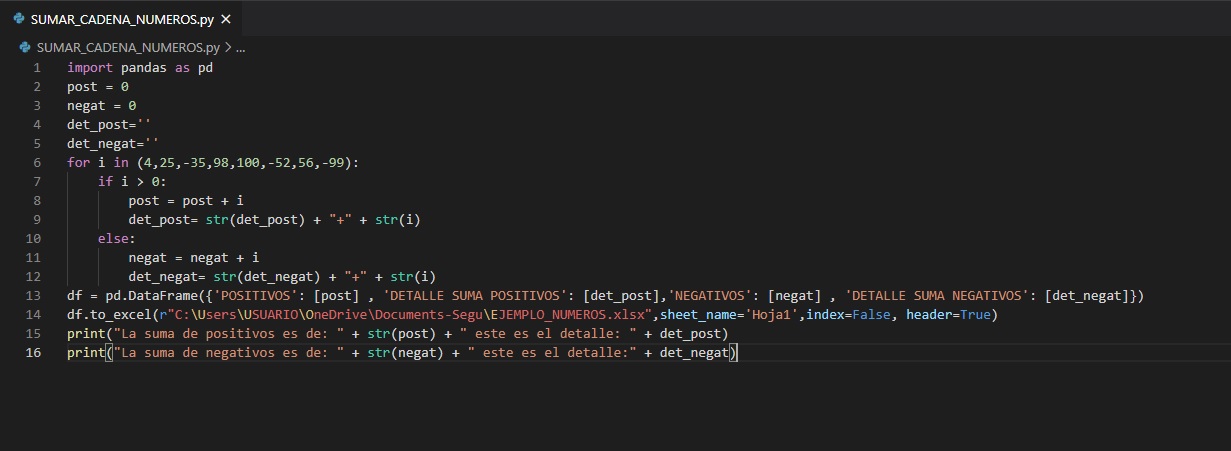This screenshot has width=1231, height=451.
Task: Click the 'negat = negat + i' line
Action: (193, 257)
